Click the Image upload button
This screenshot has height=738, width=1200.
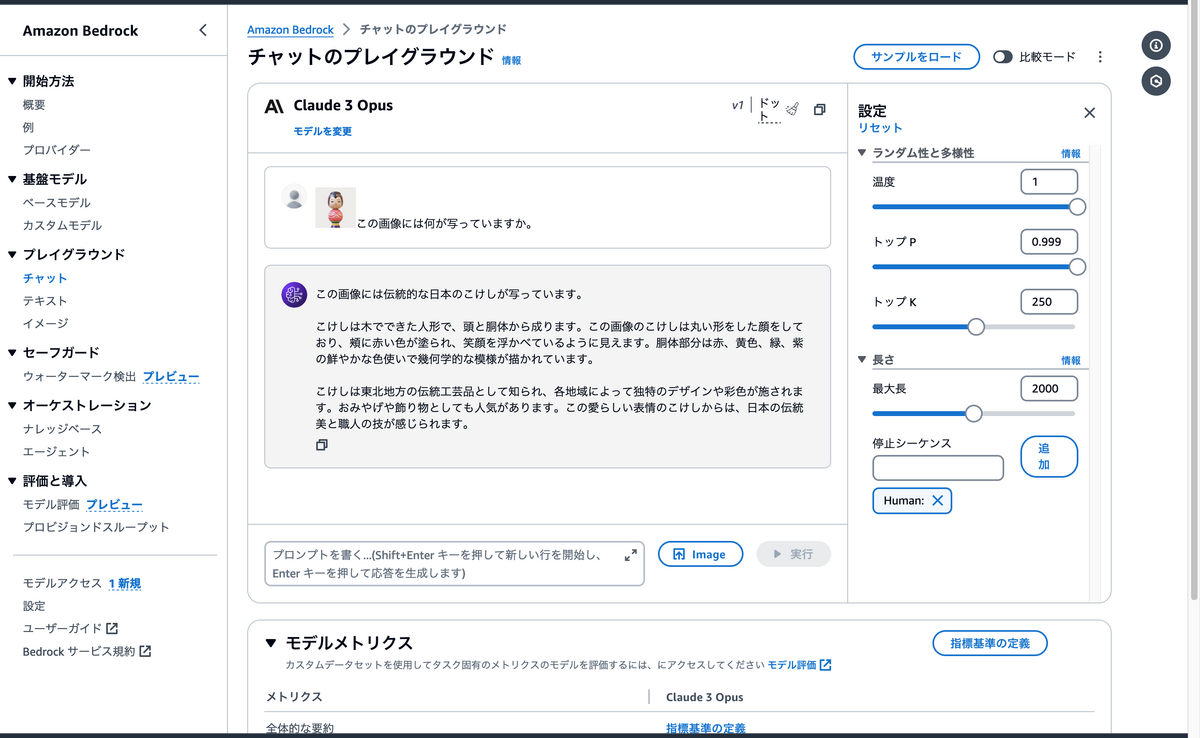point(700,554)
